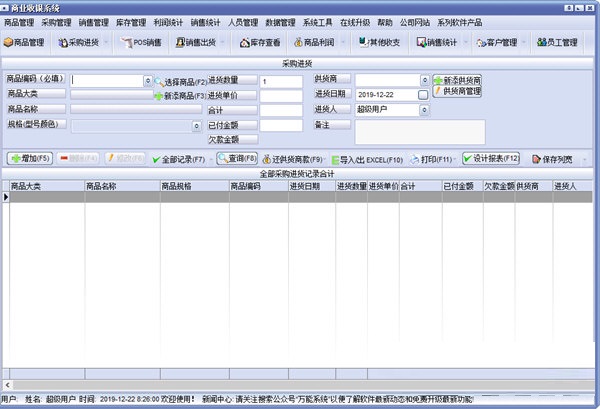
Task: Click the 备注 text area
Action: [x=420, y=132]
